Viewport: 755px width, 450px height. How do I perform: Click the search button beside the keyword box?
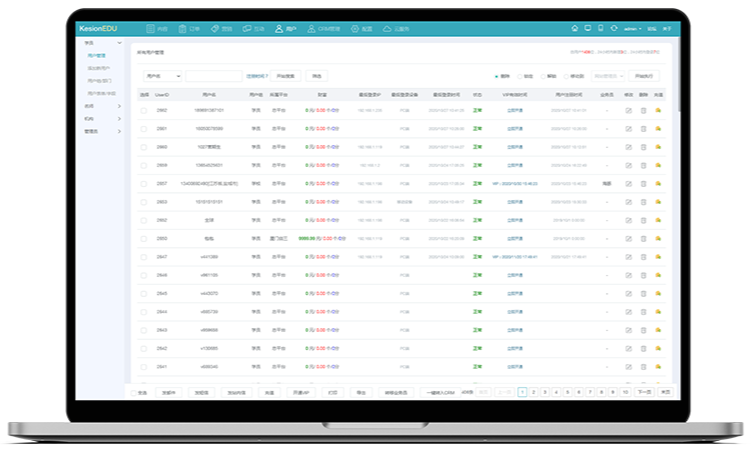pos(286,76)
